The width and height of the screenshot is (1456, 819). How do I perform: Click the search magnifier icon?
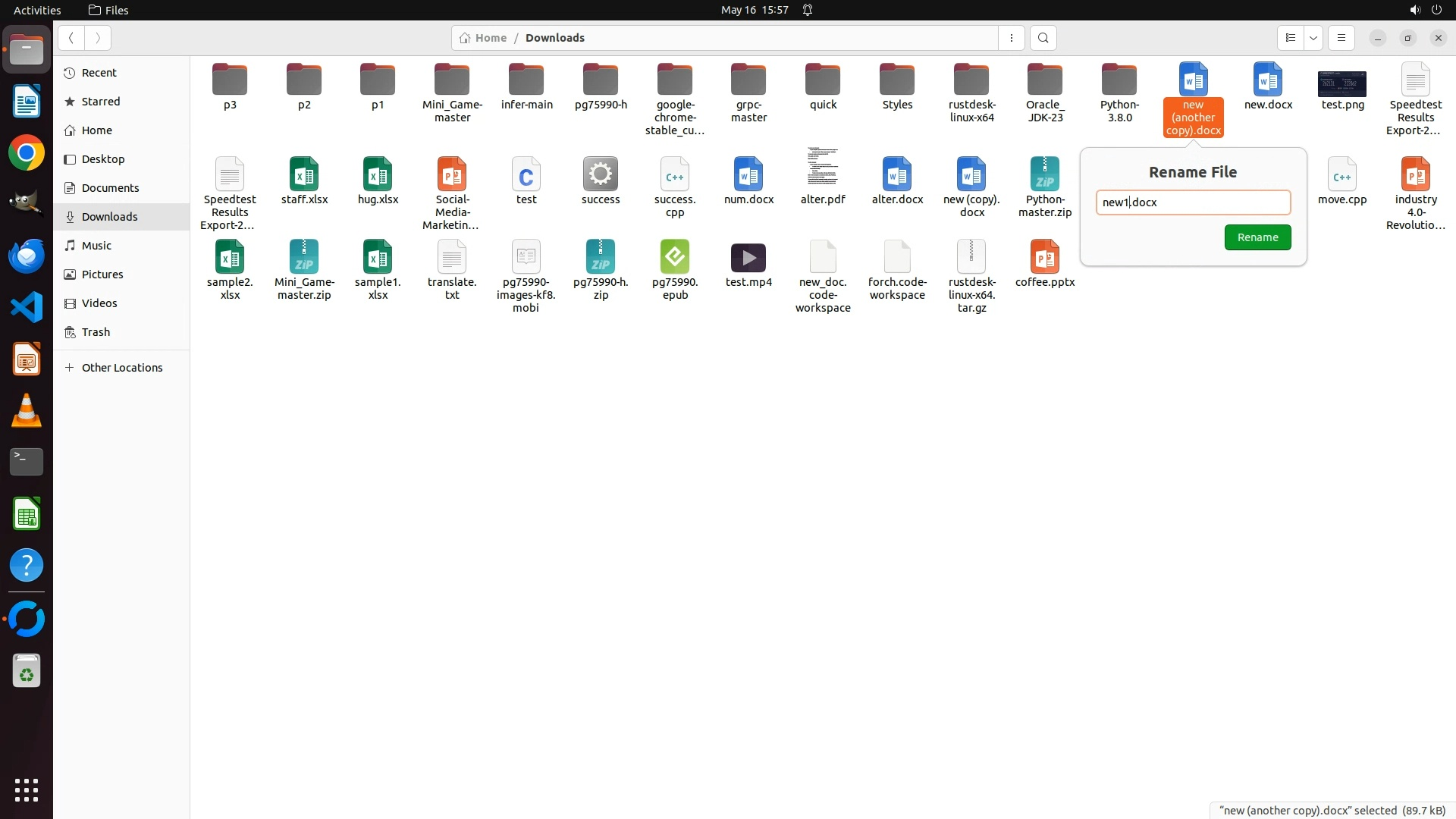pyautogui.click(x=1043, y=38)
